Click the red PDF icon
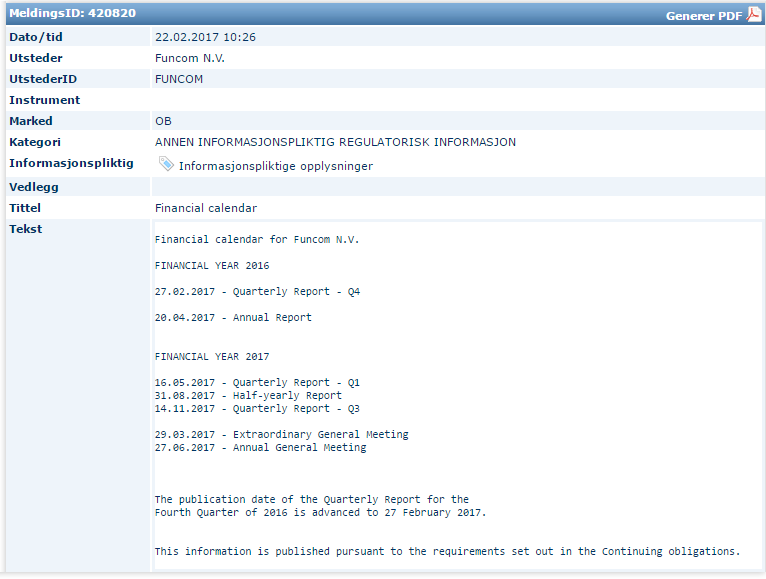 tap(753, 15)
